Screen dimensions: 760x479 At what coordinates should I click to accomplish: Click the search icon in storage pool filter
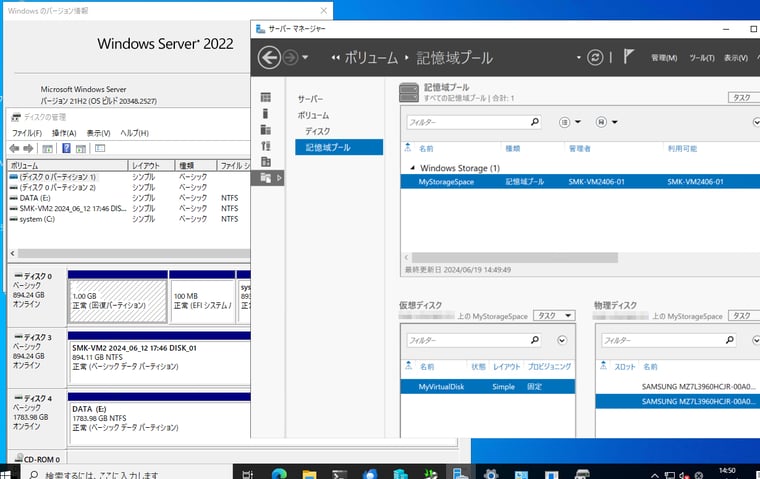[x=535, y=122]
